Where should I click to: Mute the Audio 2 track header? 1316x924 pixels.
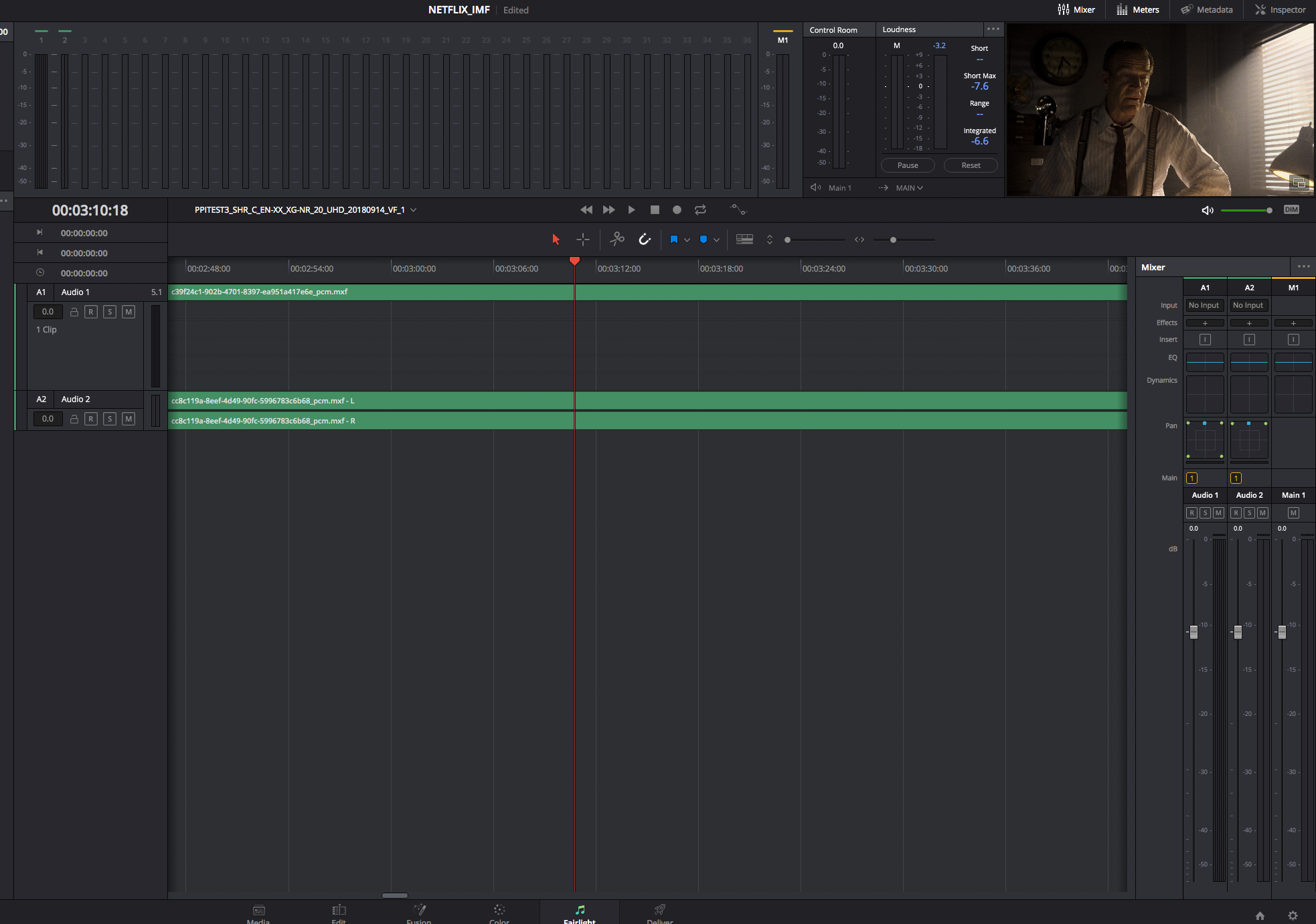click(129, 419)
